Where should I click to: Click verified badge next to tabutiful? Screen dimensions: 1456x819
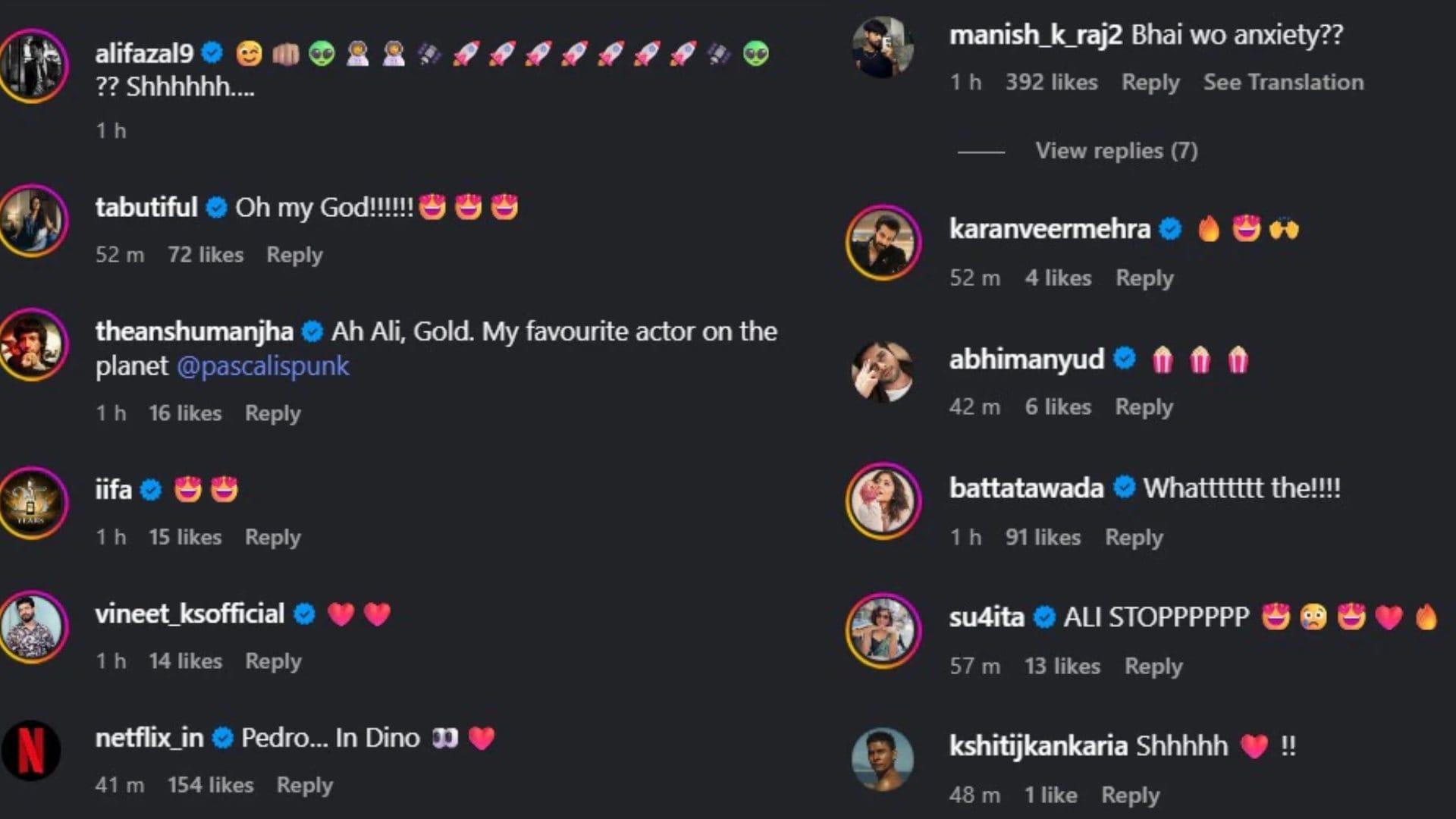[216, 207]
